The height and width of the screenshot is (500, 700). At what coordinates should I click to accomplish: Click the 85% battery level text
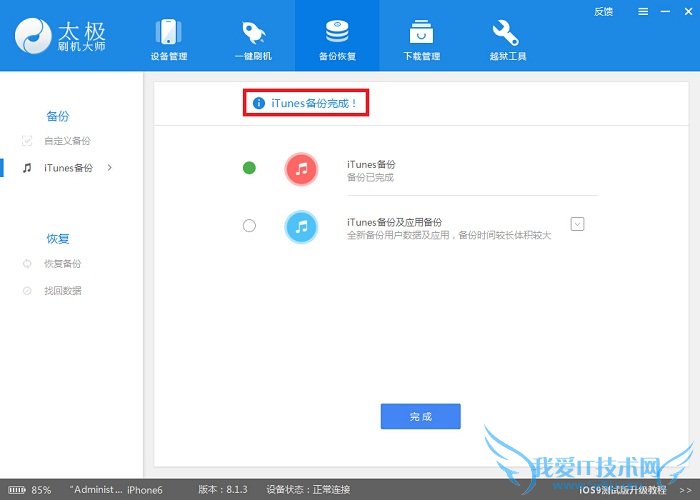pyautogui.click(x=41, y=490)
